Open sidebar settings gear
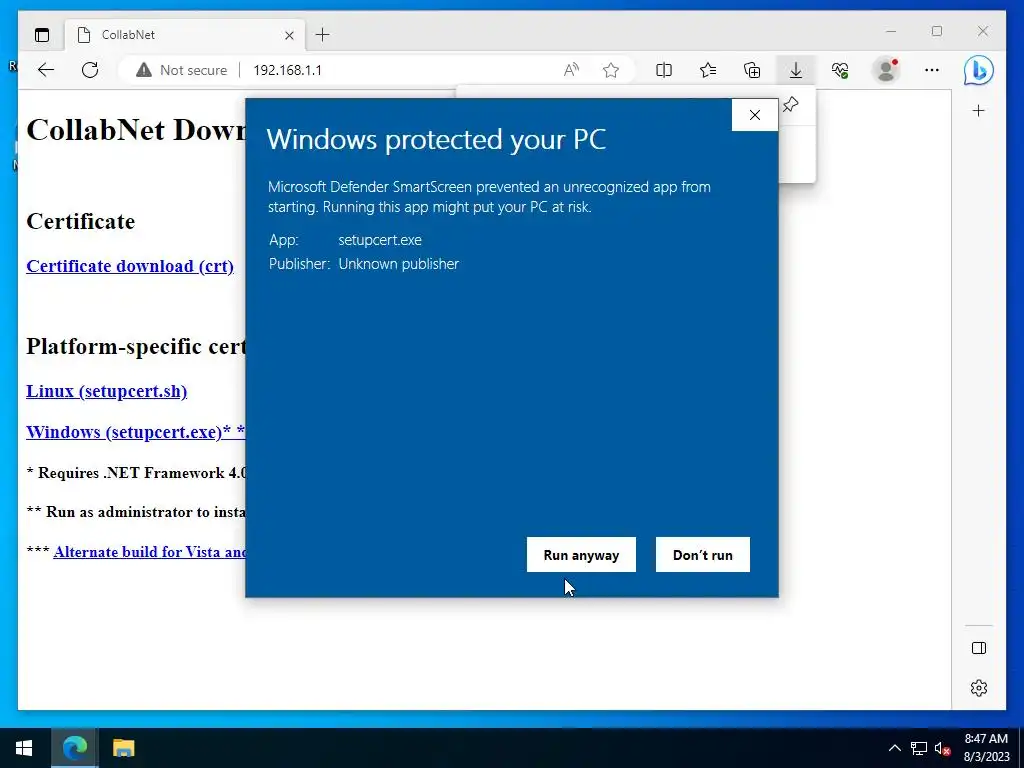The height and width of the screenshot is (768, 1024). (978, 688)
